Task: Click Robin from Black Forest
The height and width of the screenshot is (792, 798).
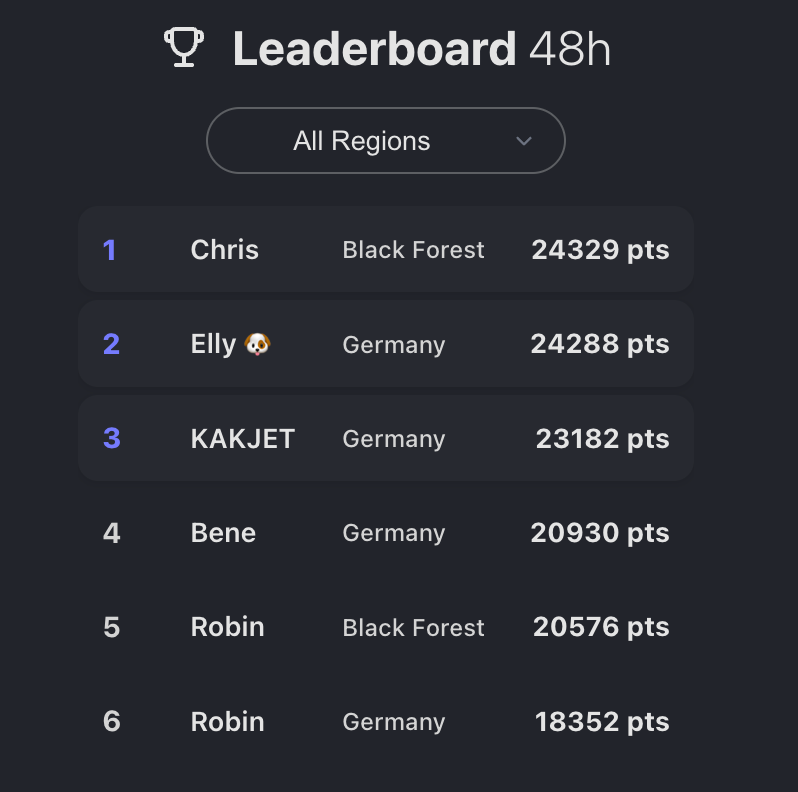Action: pos(227,627)
